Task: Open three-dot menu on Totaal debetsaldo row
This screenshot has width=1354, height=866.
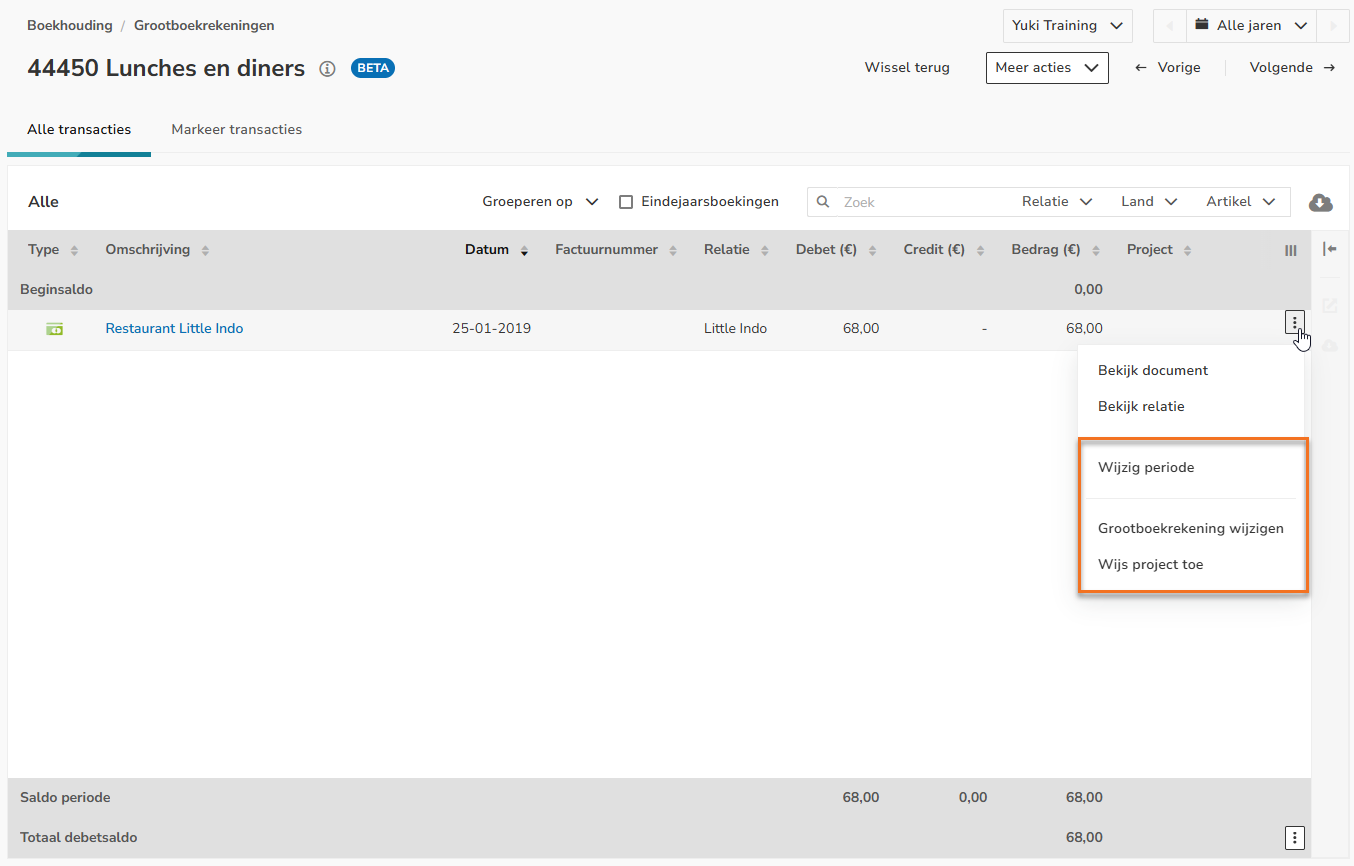Action: [1295, 838]
